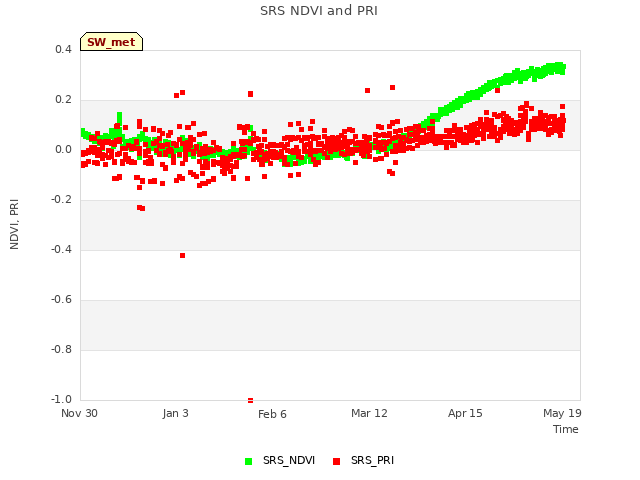Screen dimensions: 640x480
Task: Click the -0.2 y-axis tick label
Action: pos(61,200)
